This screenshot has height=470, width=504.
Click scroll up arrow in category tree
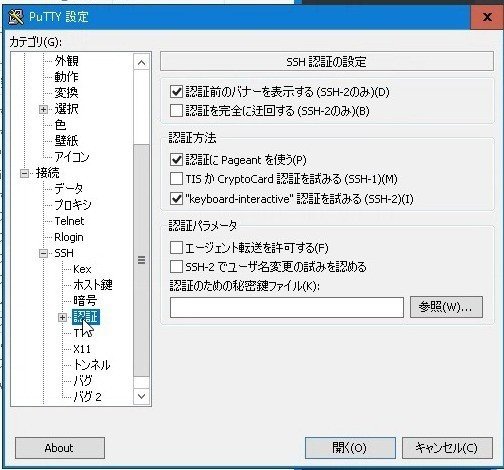click(x=141, y=63)
